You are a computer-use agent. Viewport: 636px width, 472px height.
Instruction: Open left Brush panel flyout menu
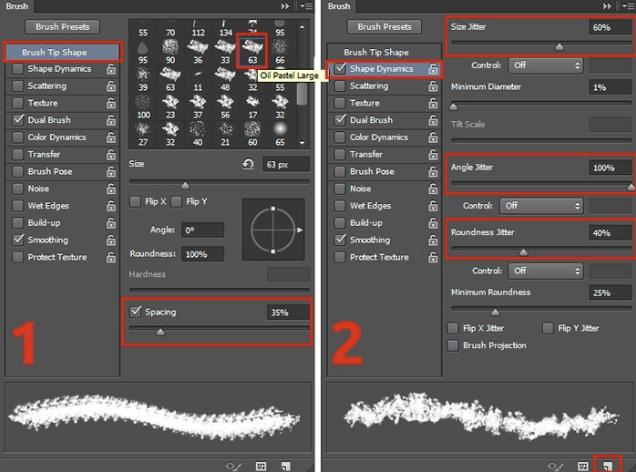307,6
